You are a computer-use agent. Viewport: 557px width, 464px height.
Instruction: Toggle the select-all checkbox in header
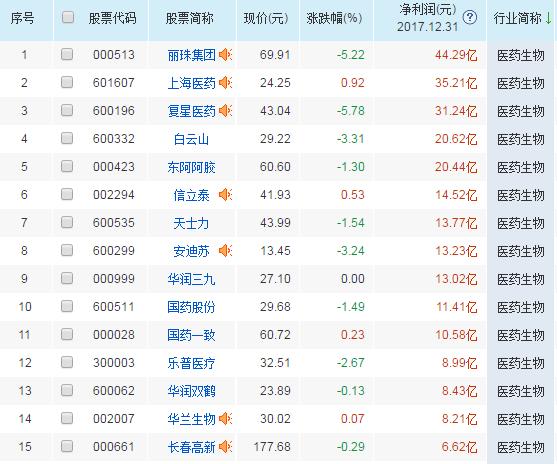[67, 17]
